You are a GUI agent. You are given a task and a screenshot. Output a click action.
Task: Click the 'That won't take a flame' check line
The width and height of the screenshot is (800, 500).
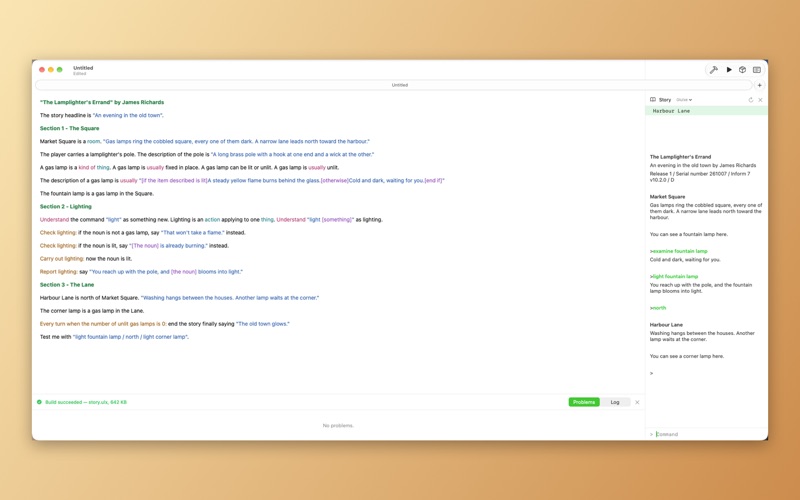pos(143,233)
